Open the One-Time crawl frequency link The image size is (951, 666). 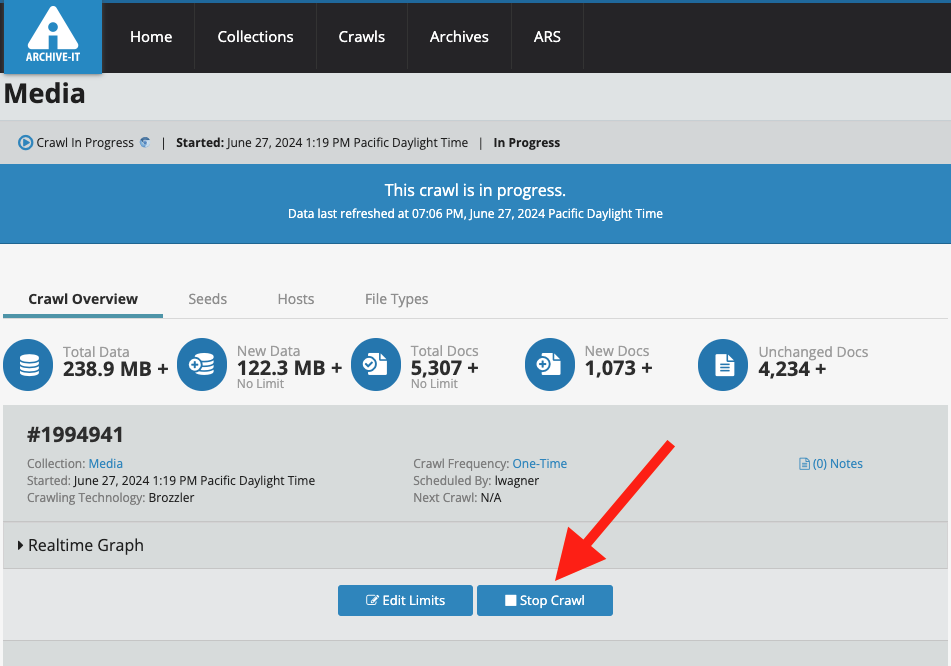[x=539, y=464]
